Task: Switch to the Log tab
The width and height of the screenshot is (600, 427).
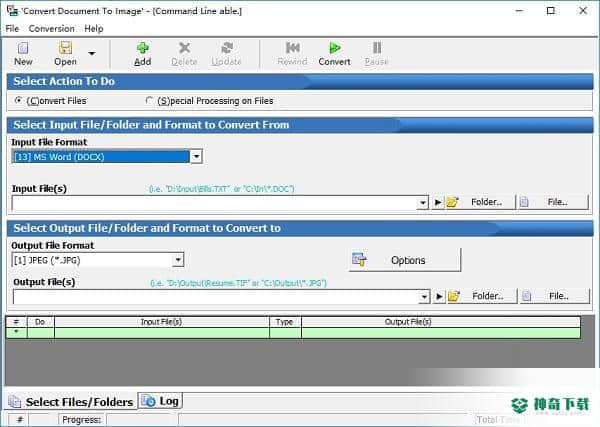Action: pos(160,401)
